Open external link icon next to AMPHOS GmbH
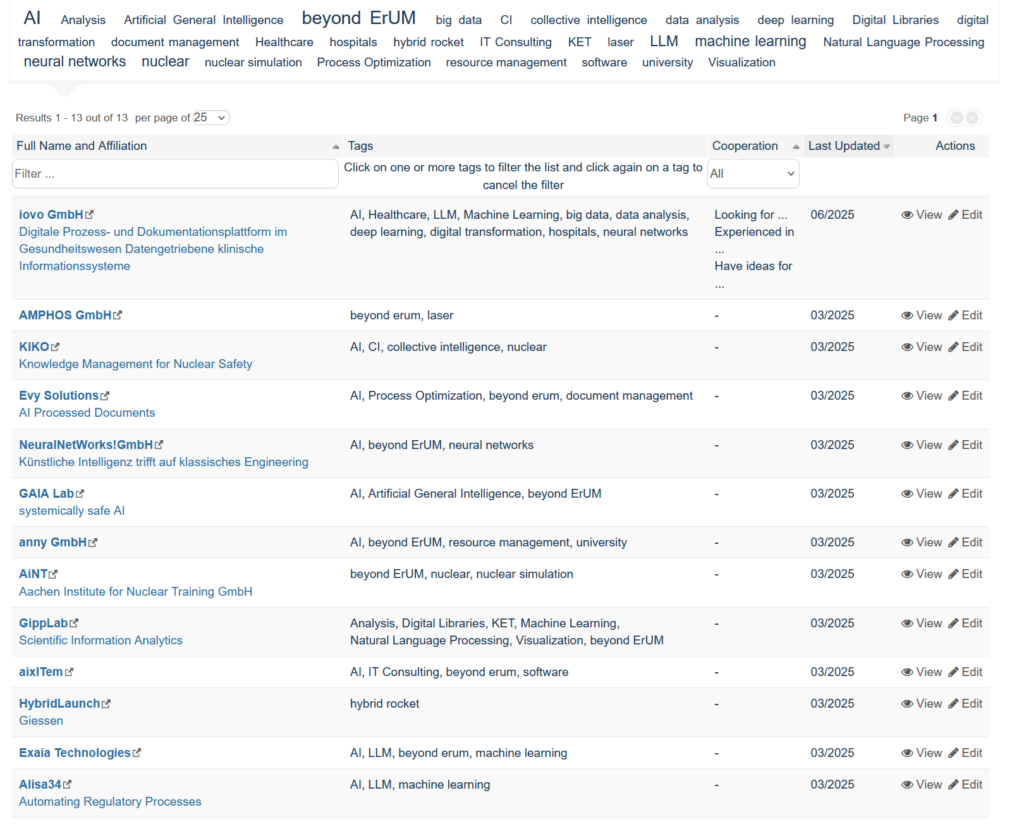This screenshot has width=1024, height=824. 118,315
